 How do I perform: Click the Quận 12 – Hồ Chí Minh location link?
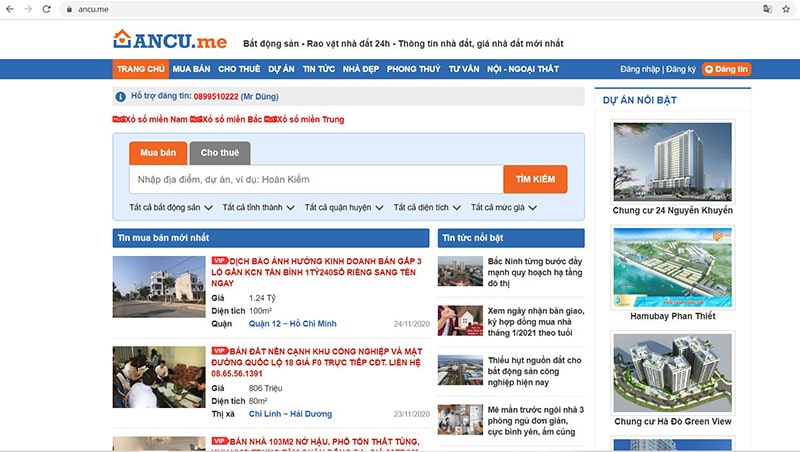coord(292,323)
